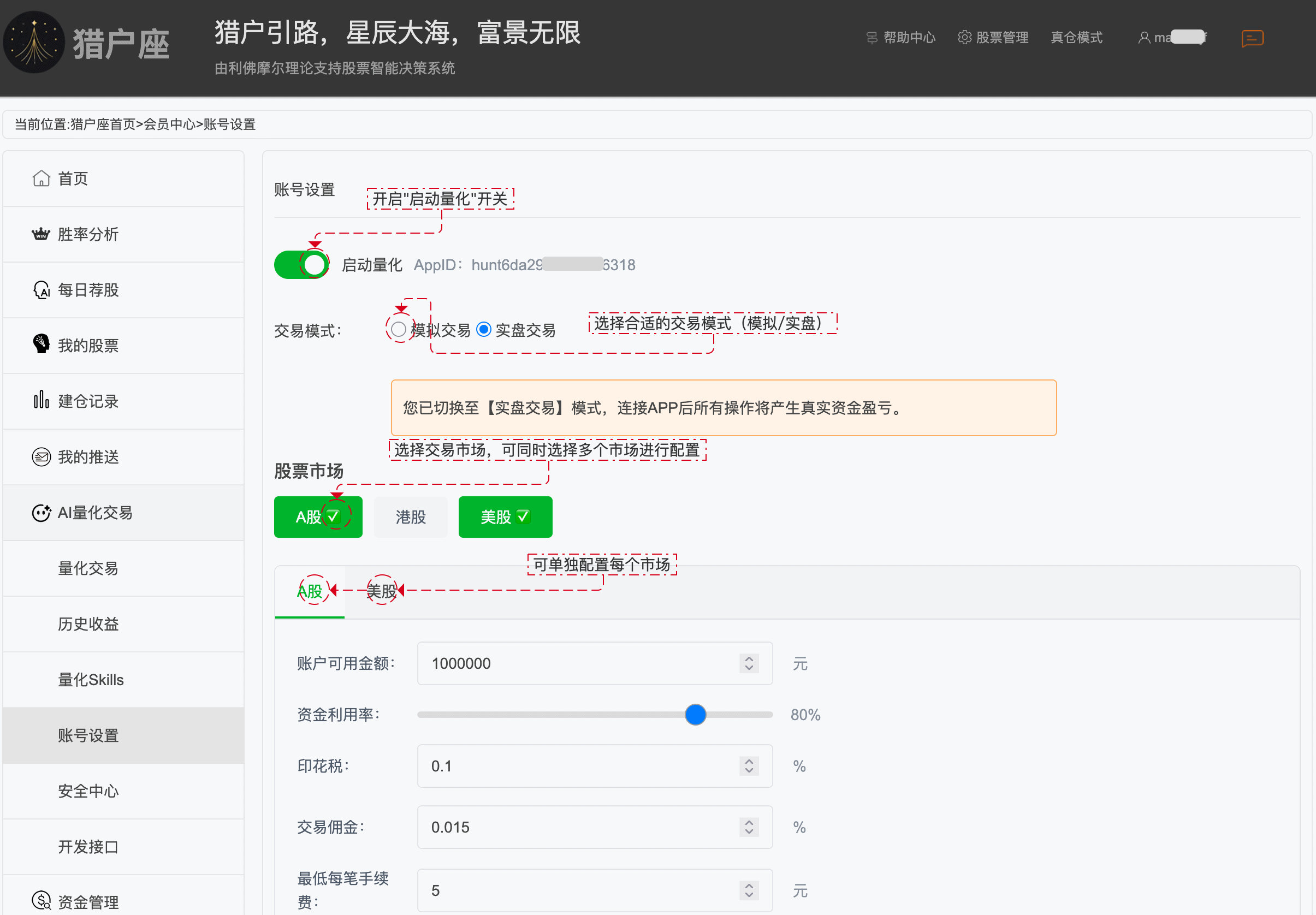
Task: Uncheck the 美股 market button
Action: click(x=505, y=517)
